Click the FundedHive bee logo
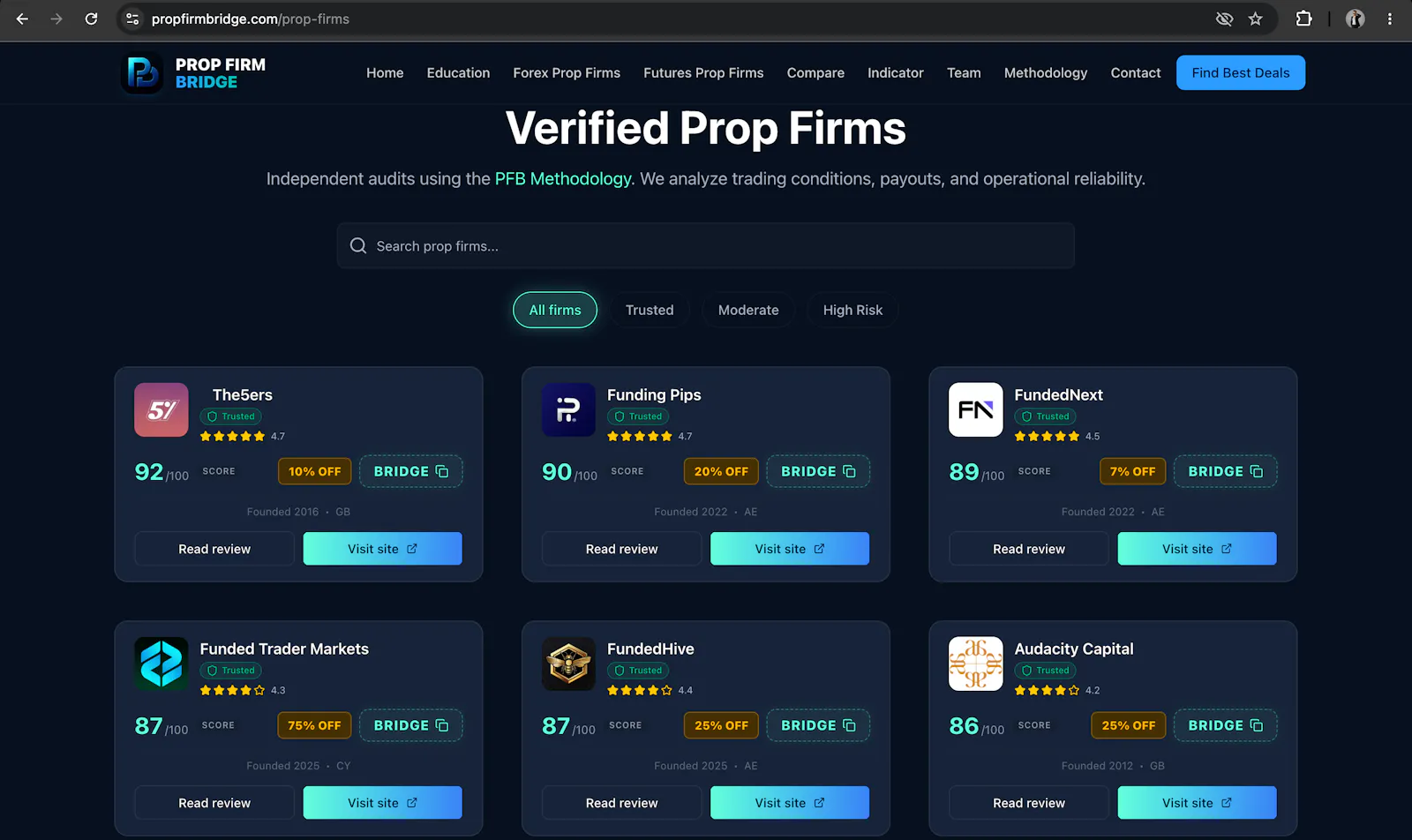 click(568, 664)
